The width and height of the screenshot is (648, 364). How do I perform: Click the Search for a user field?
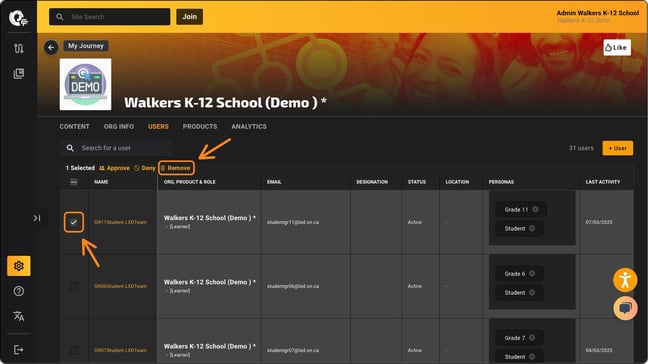tap(116, 148)
